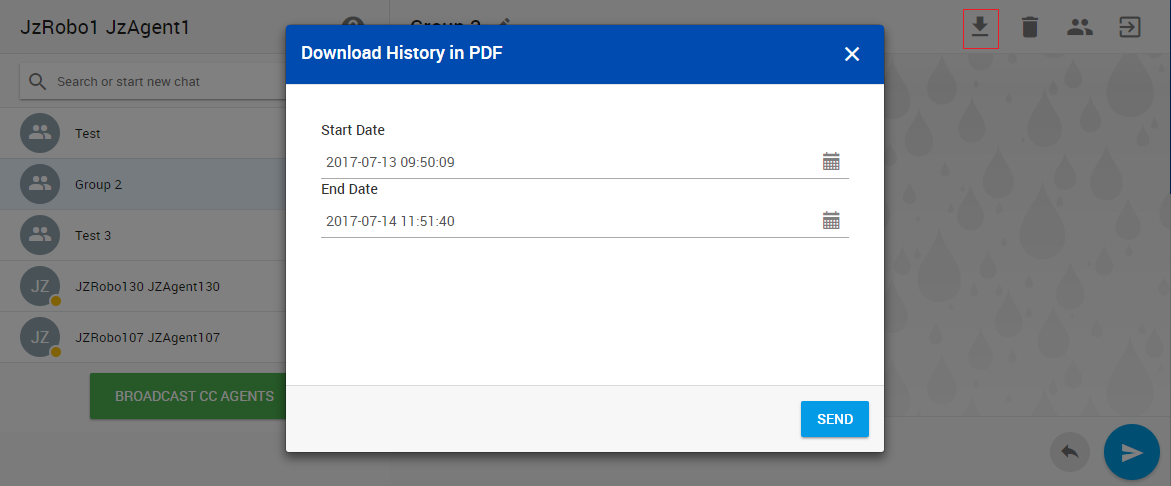The width and height of the screenshot is (1171, 486).
Task: Open JZRobo107 JZAgent107 chat
Action: click(x=145, y=338)
